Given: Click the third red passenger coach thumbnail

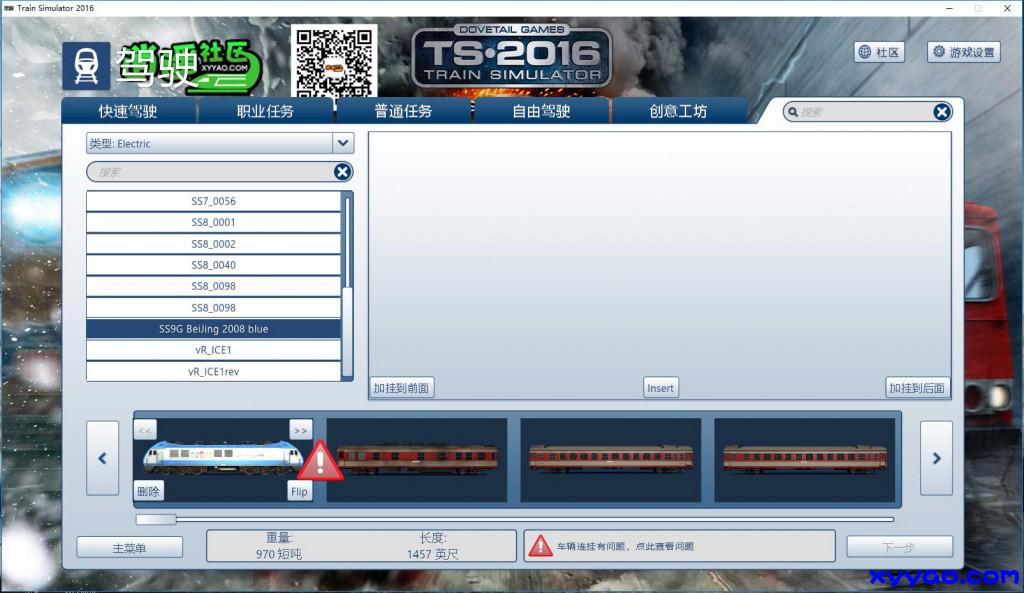Looking at the screenshot, I should (x=804, y=460).
